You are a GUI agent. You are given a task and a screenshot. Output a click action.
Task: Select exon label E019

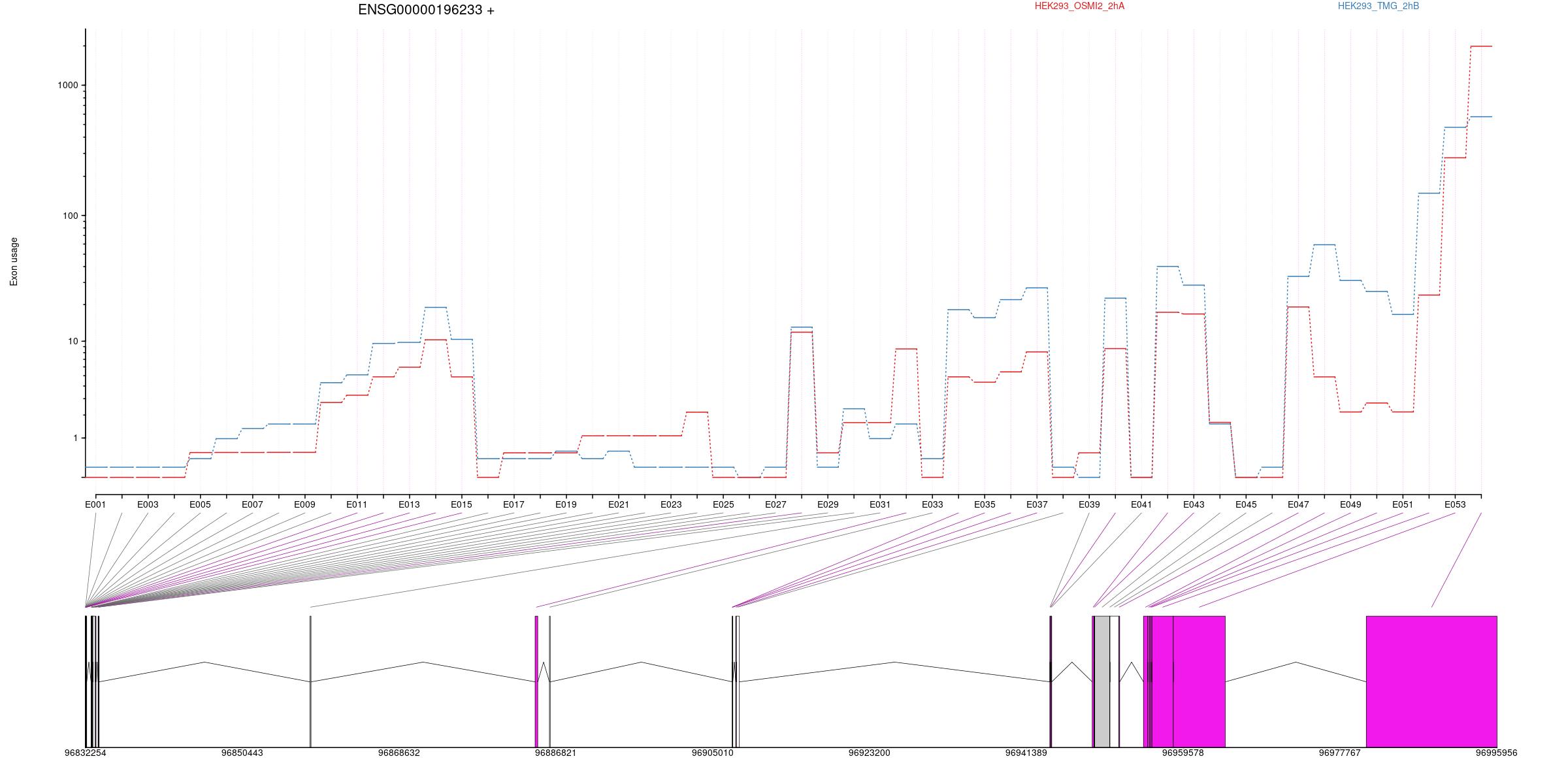tap(566, 504)
